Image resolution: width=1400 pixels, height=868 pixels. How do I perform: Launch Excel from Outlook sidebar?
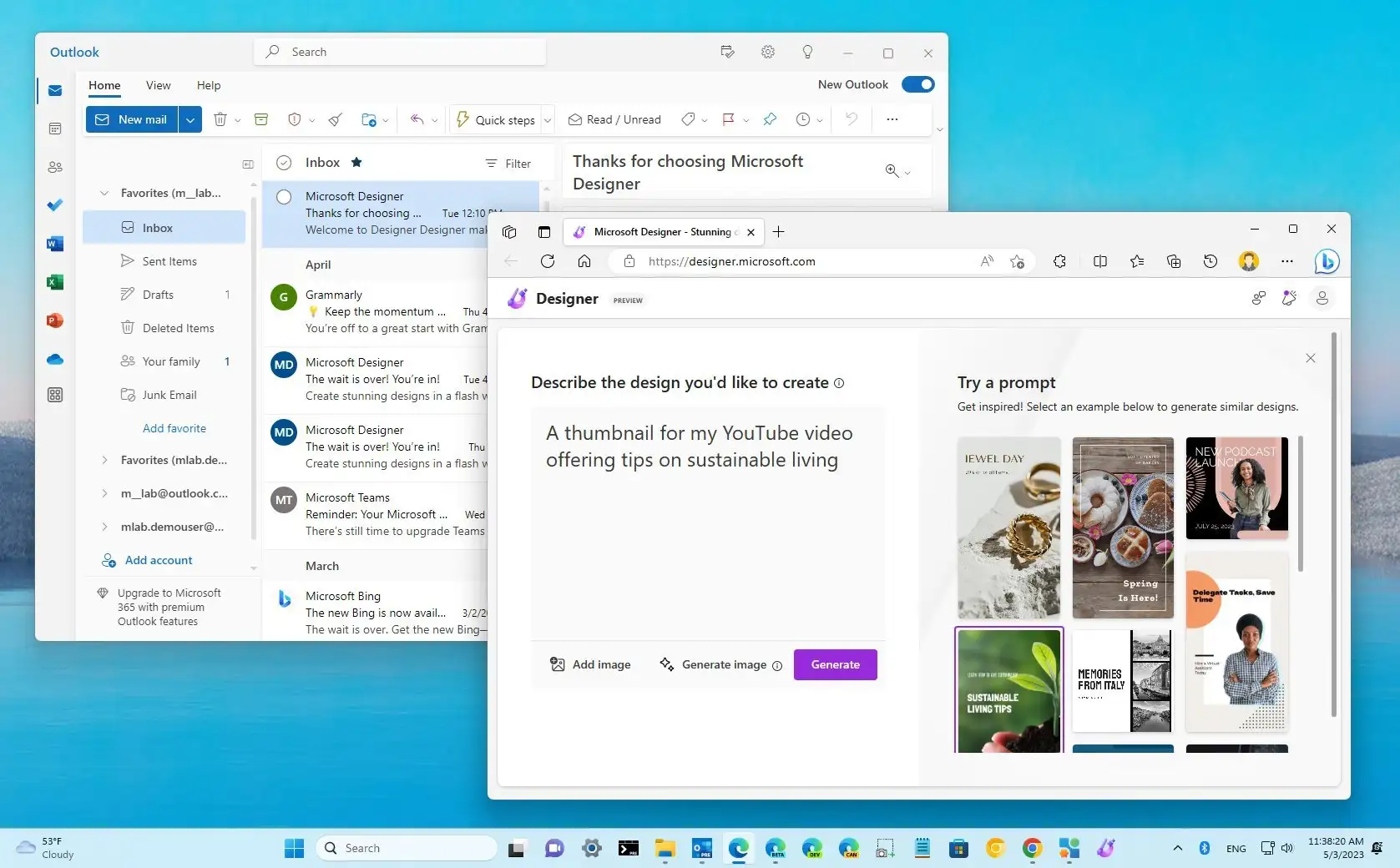click(55, 282)
